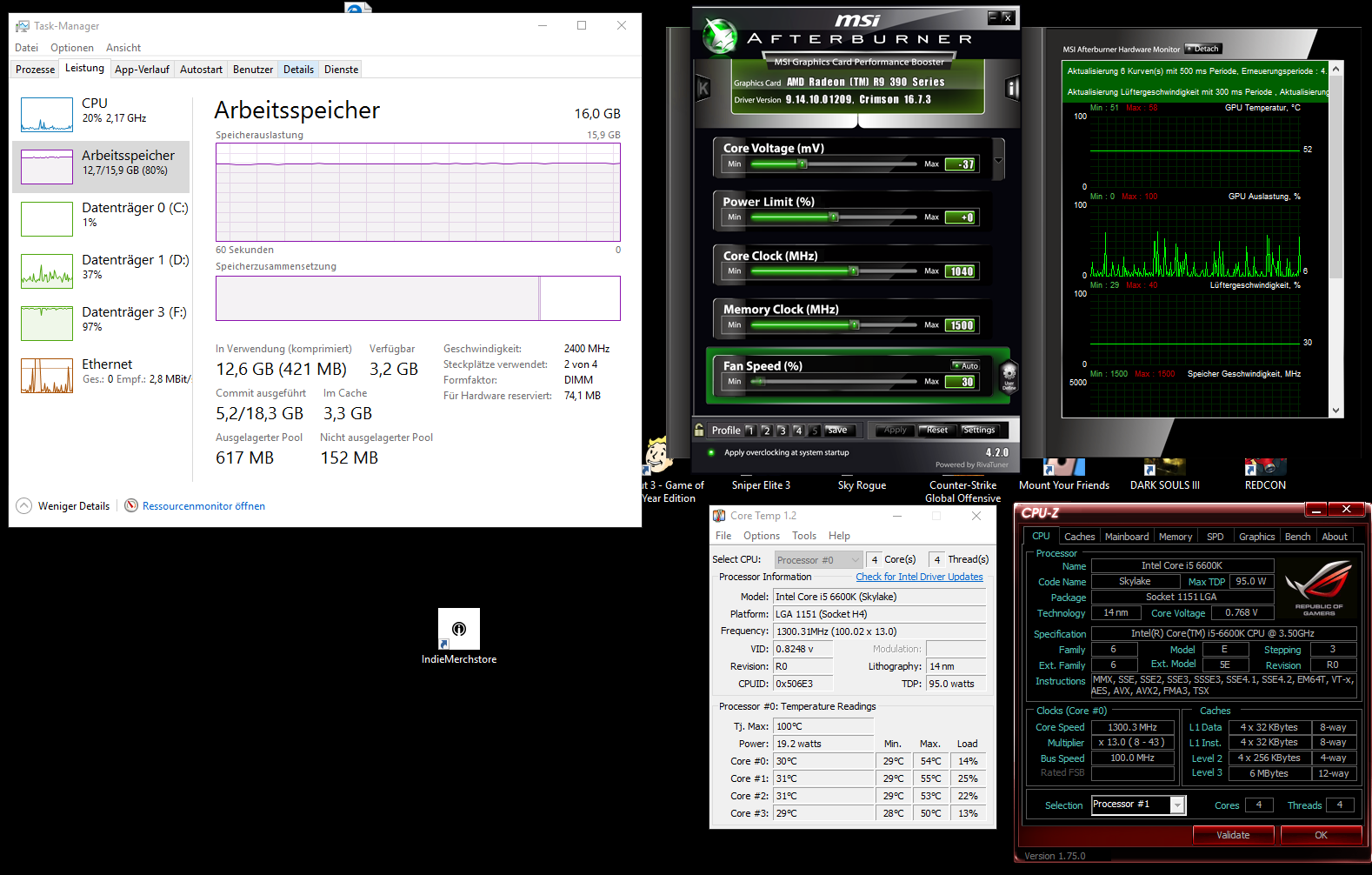Toggle Auto fan speed in Afterburner
This screenshot has width=1372, height=875.
[966, 365]
